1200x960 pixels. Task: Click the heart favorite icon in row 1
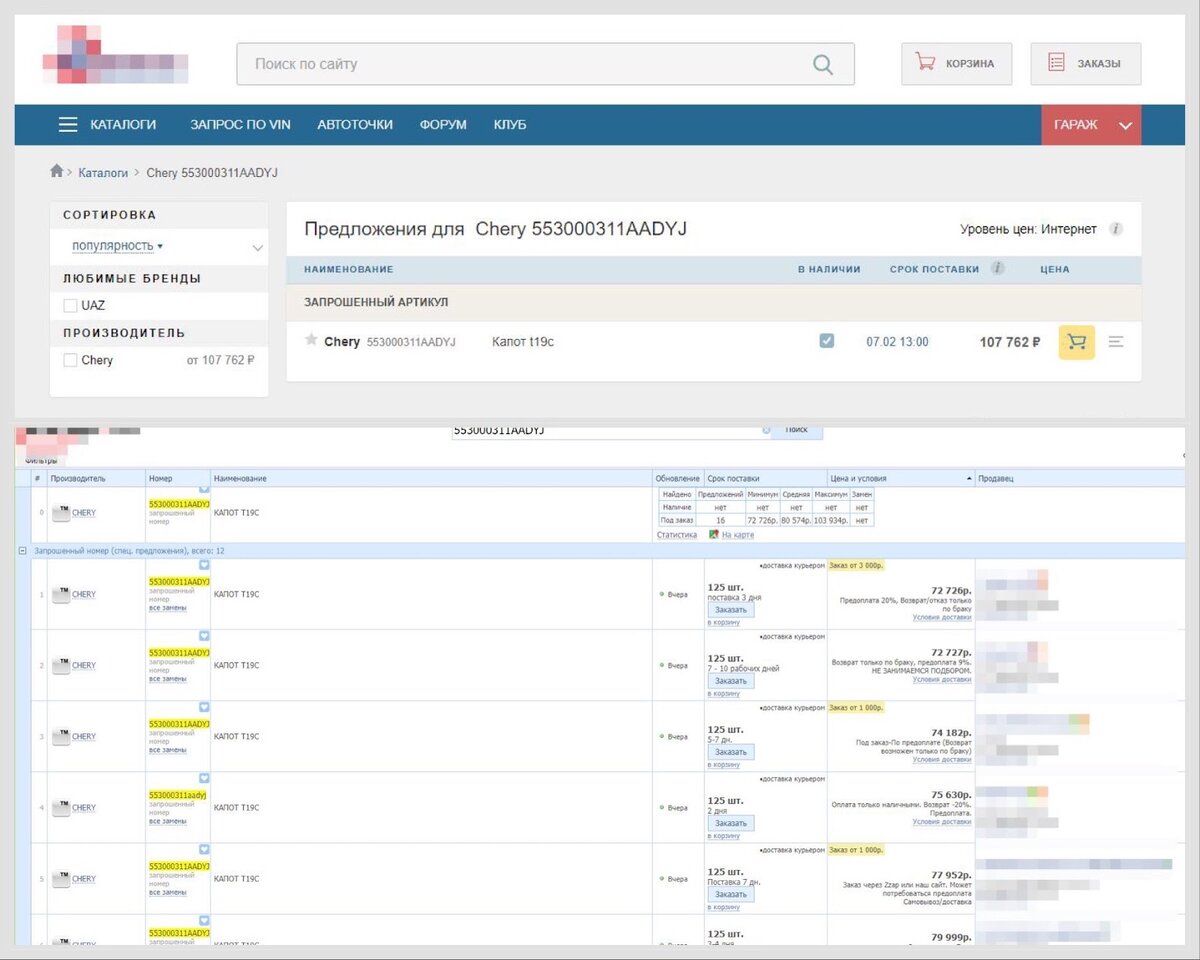(204, 565)
